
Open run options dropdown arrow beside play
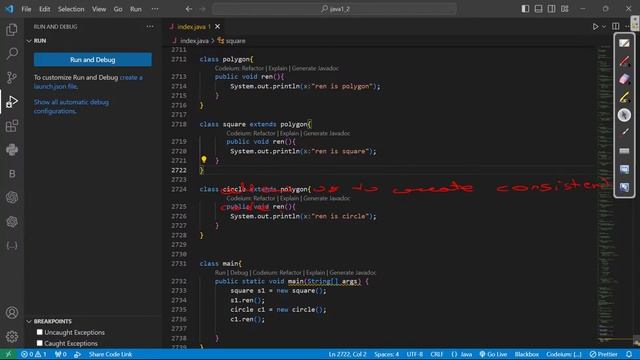click(604, 27)
